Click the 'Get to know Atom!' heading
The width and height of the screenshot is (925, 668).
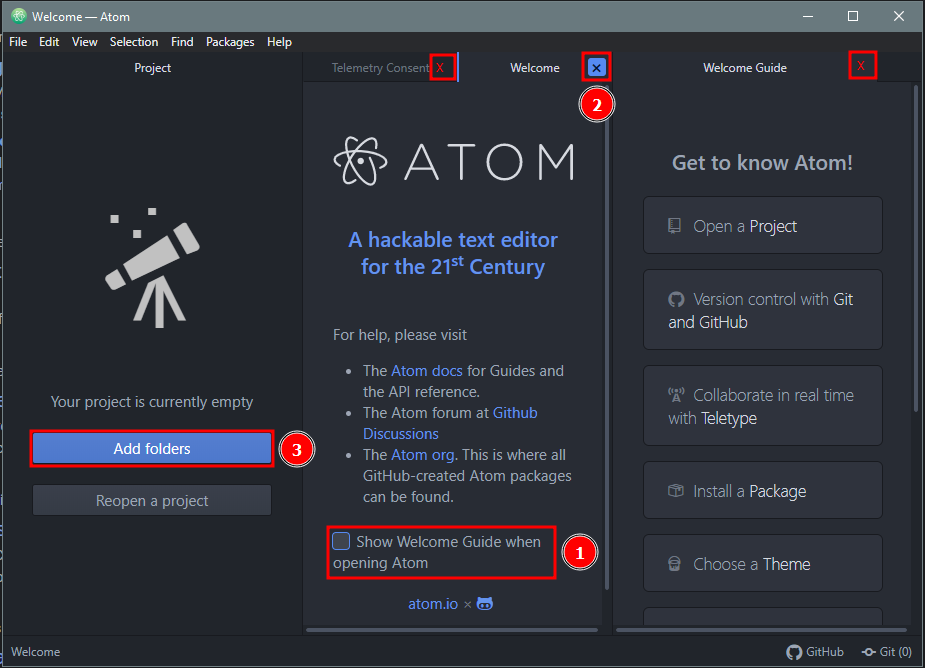pyautogui.click(x=762, y=162)
